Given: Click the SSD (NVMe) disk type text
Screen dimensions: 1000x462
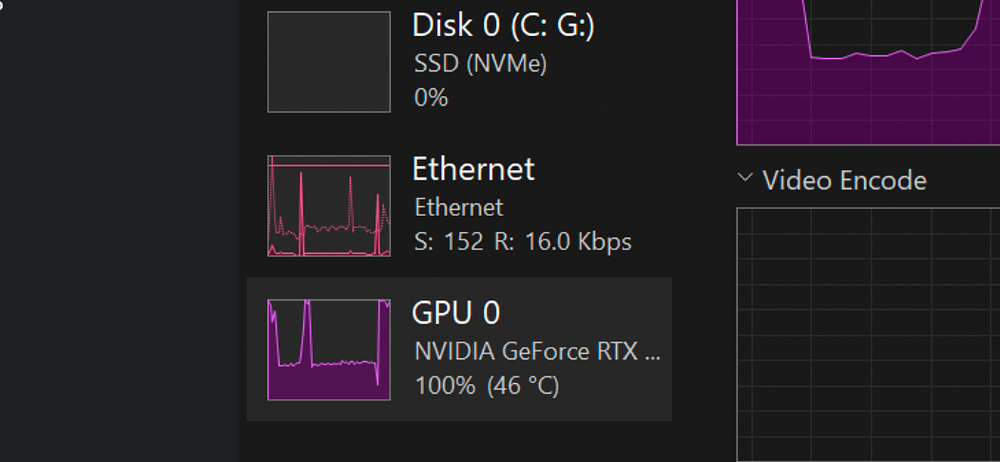Looking at the screenshot, I should pos(480,64).
